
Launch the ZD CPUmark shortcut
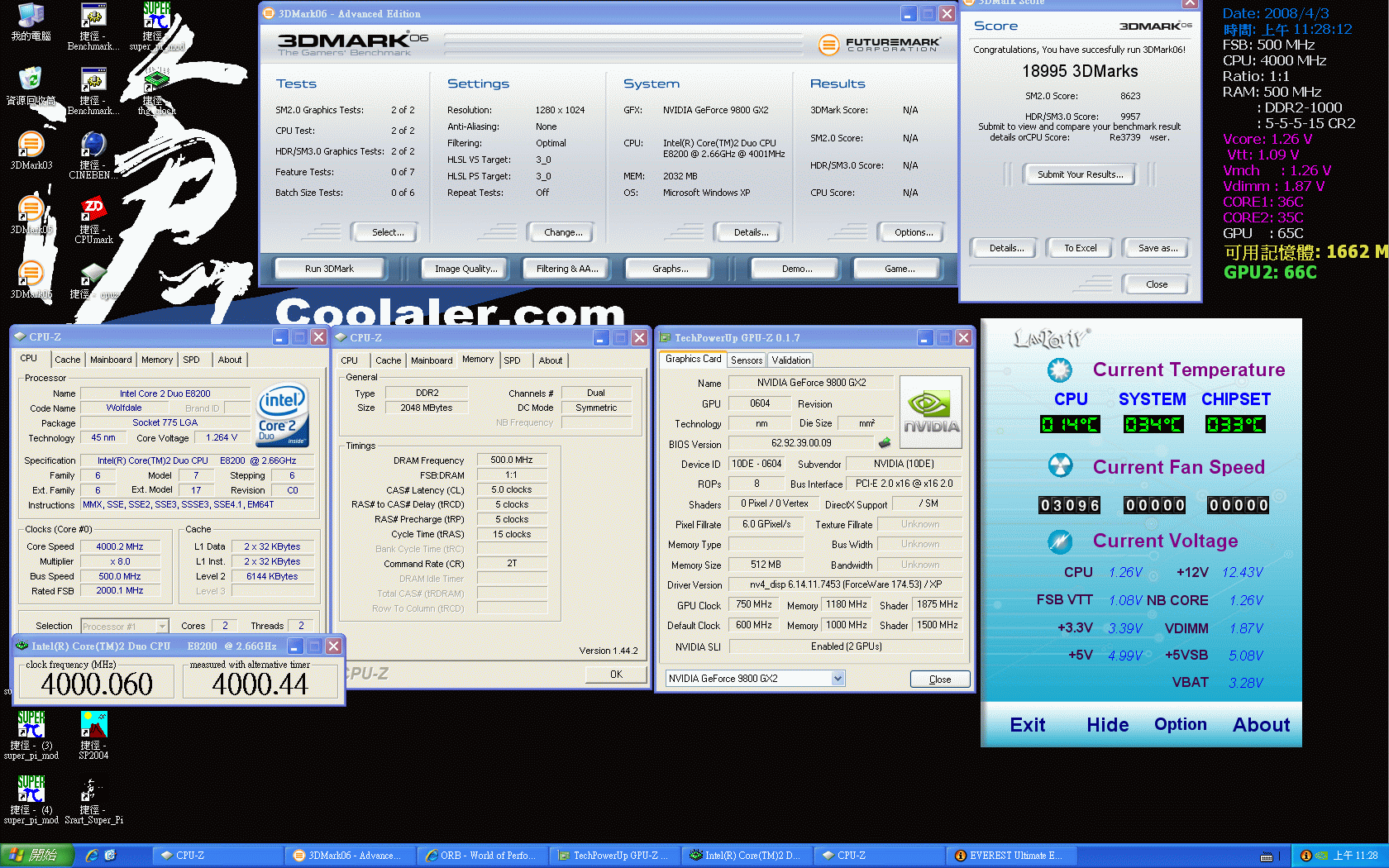[x=93, y=220]
